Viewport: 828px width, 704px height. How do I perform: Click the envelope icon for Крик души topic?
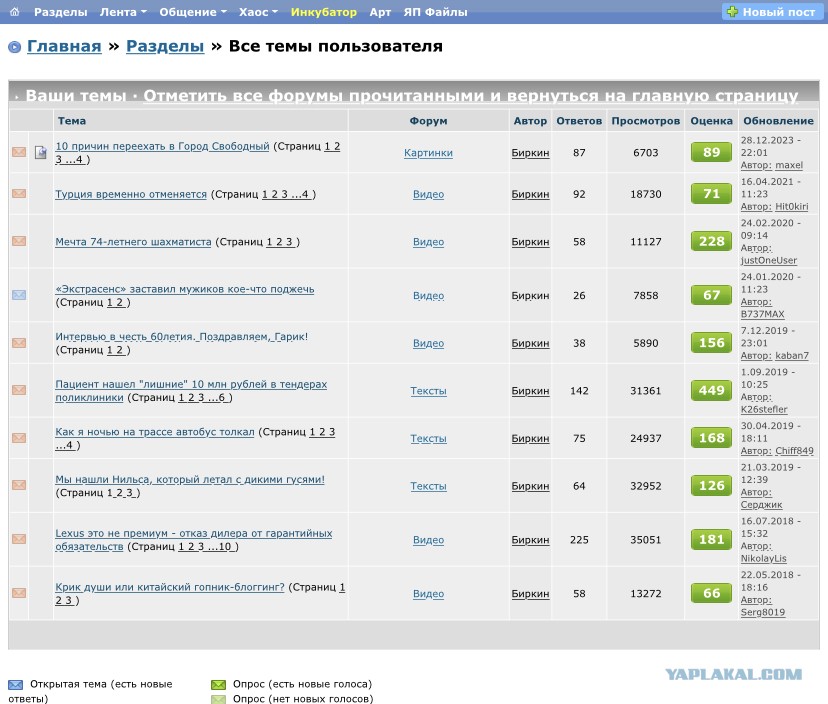point(19,593)
